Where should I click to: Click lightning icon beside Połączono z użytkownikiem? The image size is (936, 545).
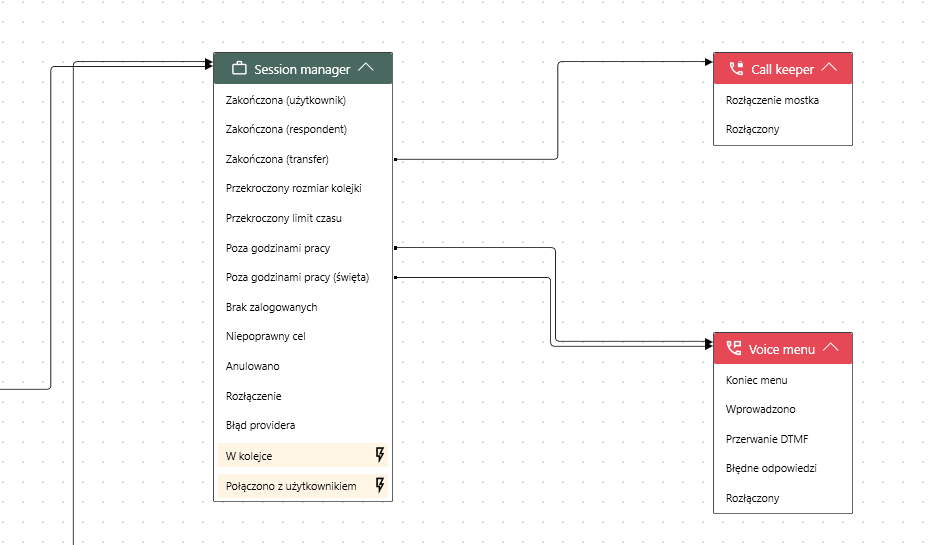tap(379, 486)
